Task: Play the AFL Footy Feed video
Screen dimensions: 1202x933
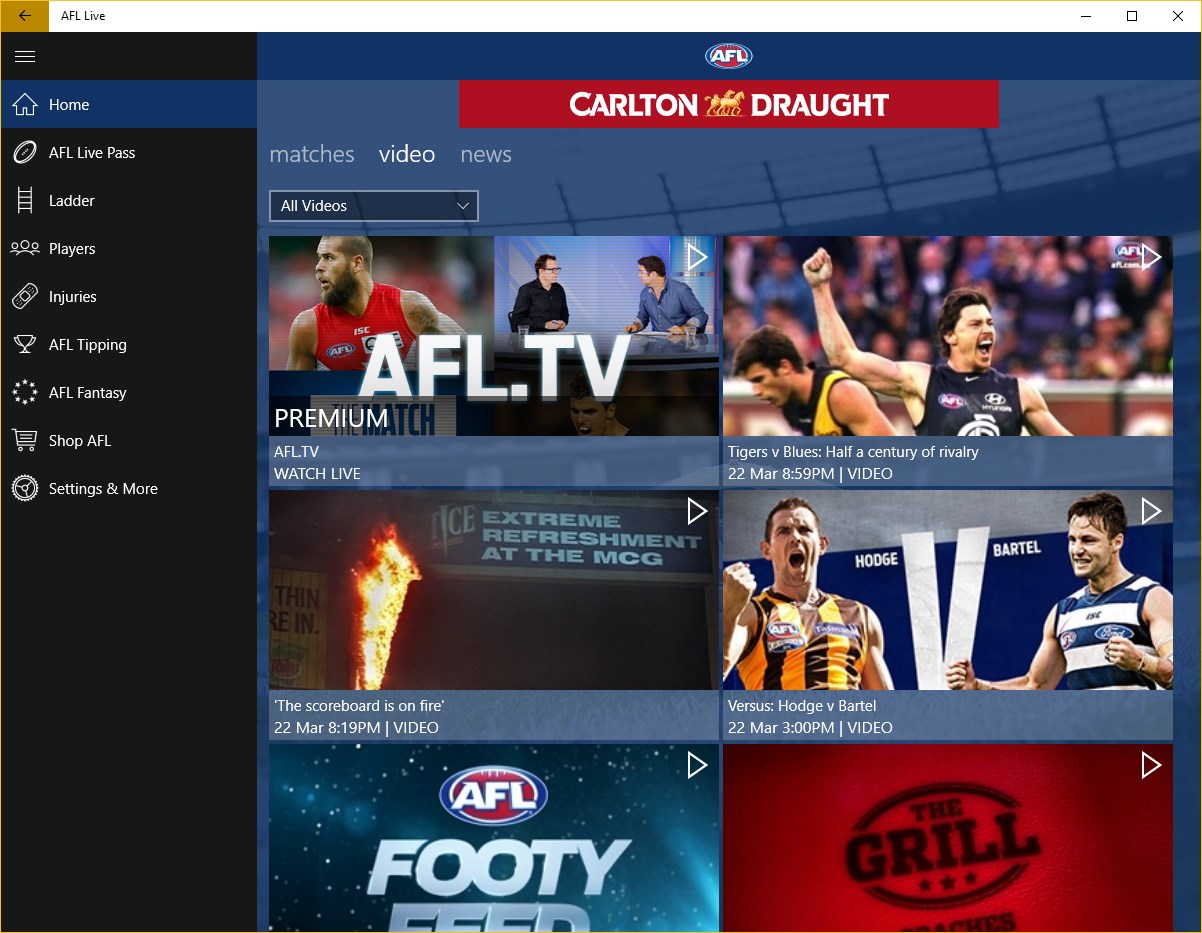Action: click(697, 765)
